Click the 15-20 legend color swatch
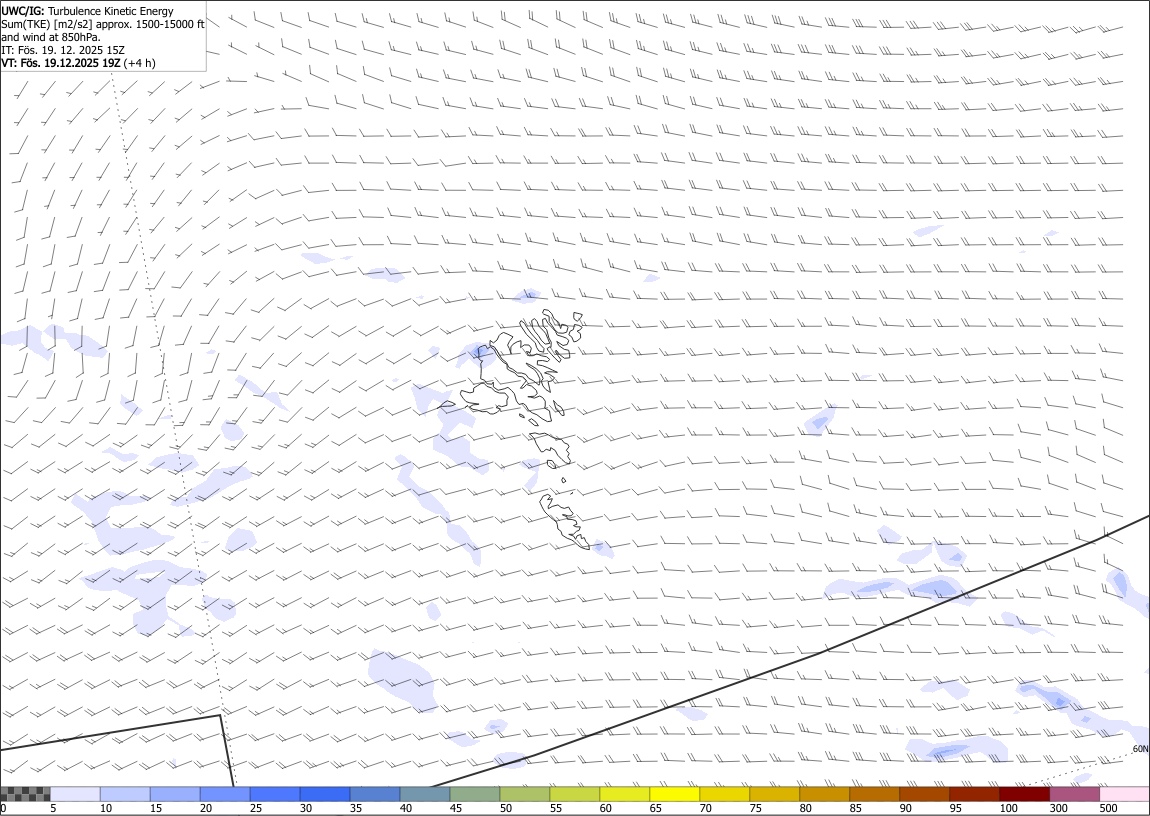This screenshot has width=1150, height=816. [x=175, y=794]
